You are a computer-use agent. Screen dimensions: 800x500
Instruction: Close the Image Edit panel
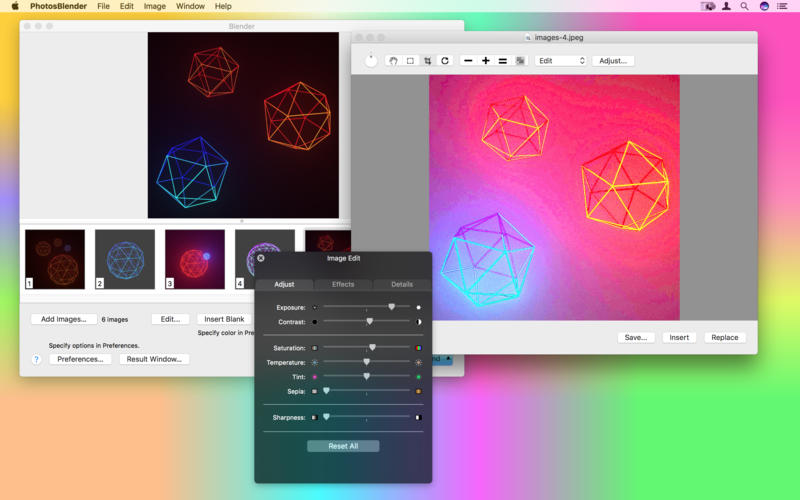[261, 258]
